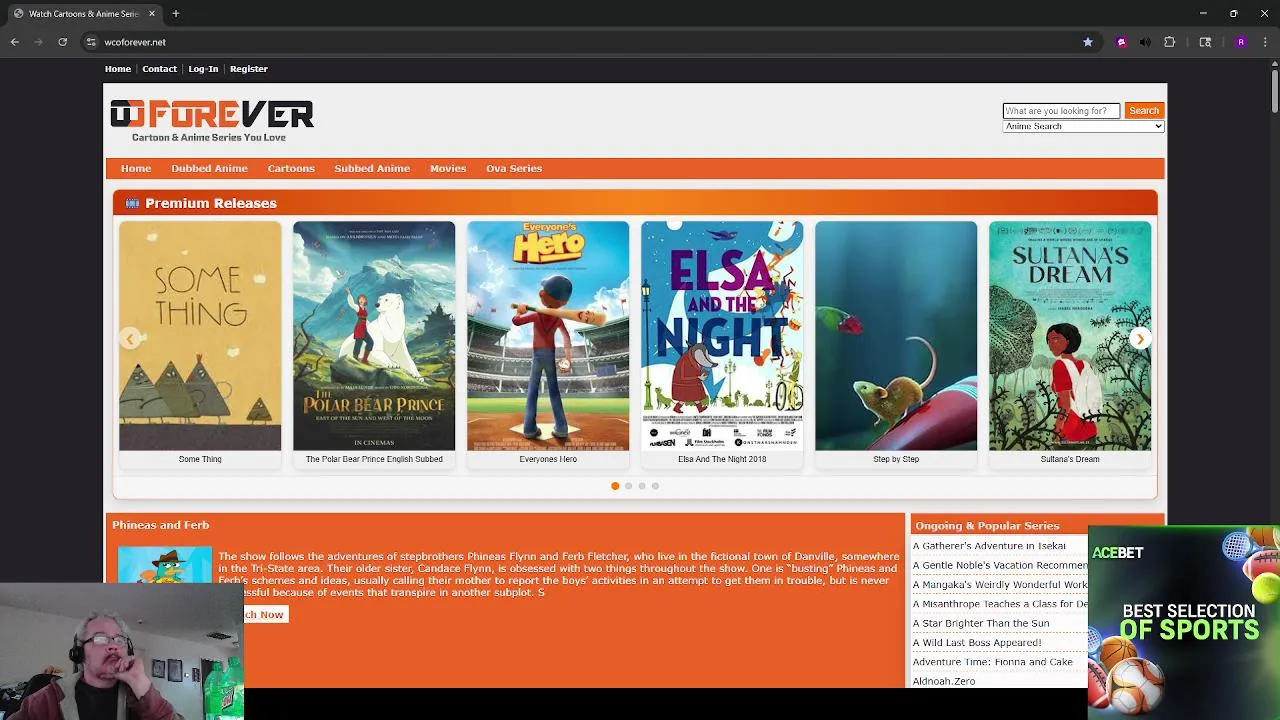This screenshot has height=720, width=1280.
Task: Open the Home tab in orange navbar
Action: 136,168
